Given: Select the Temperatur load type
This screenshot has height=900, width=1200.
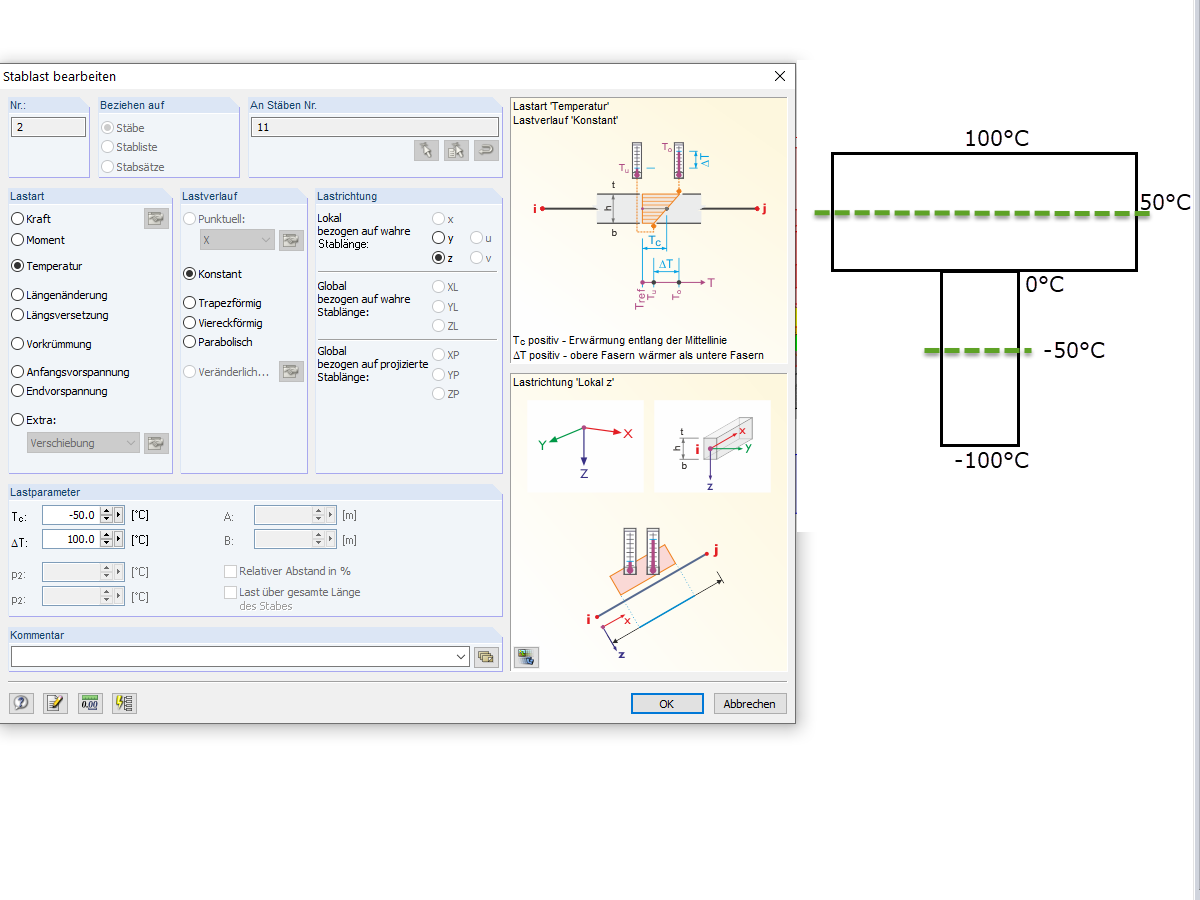Looking at the screenshot, I should pos(47,266).
